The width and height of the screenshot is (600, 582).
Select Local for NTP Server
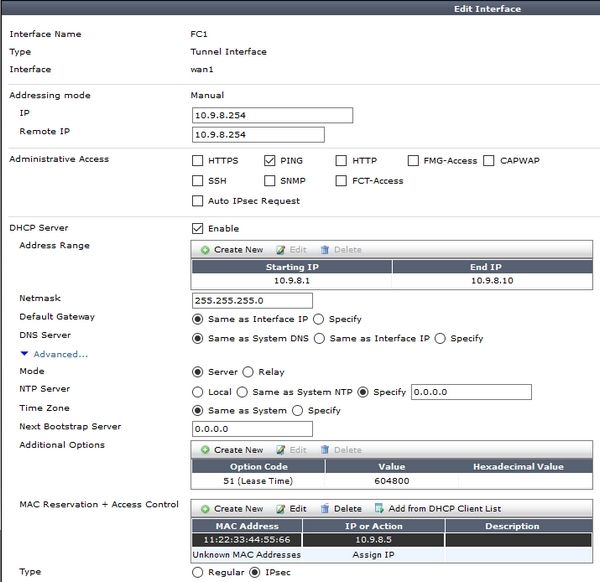pyautogui.click(x=197, y=392)
